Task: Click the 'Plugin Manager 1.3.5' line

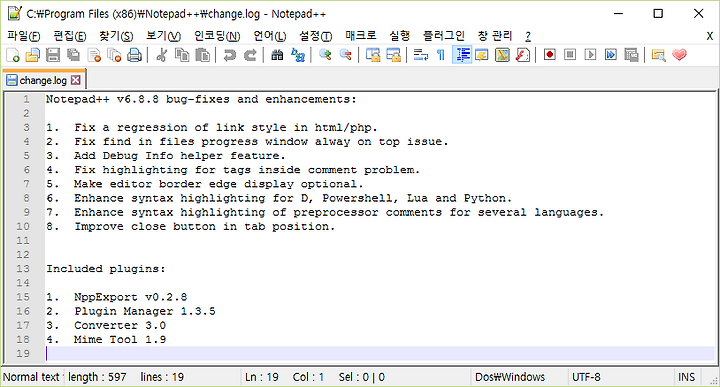Action: click(x=130, y=311)
